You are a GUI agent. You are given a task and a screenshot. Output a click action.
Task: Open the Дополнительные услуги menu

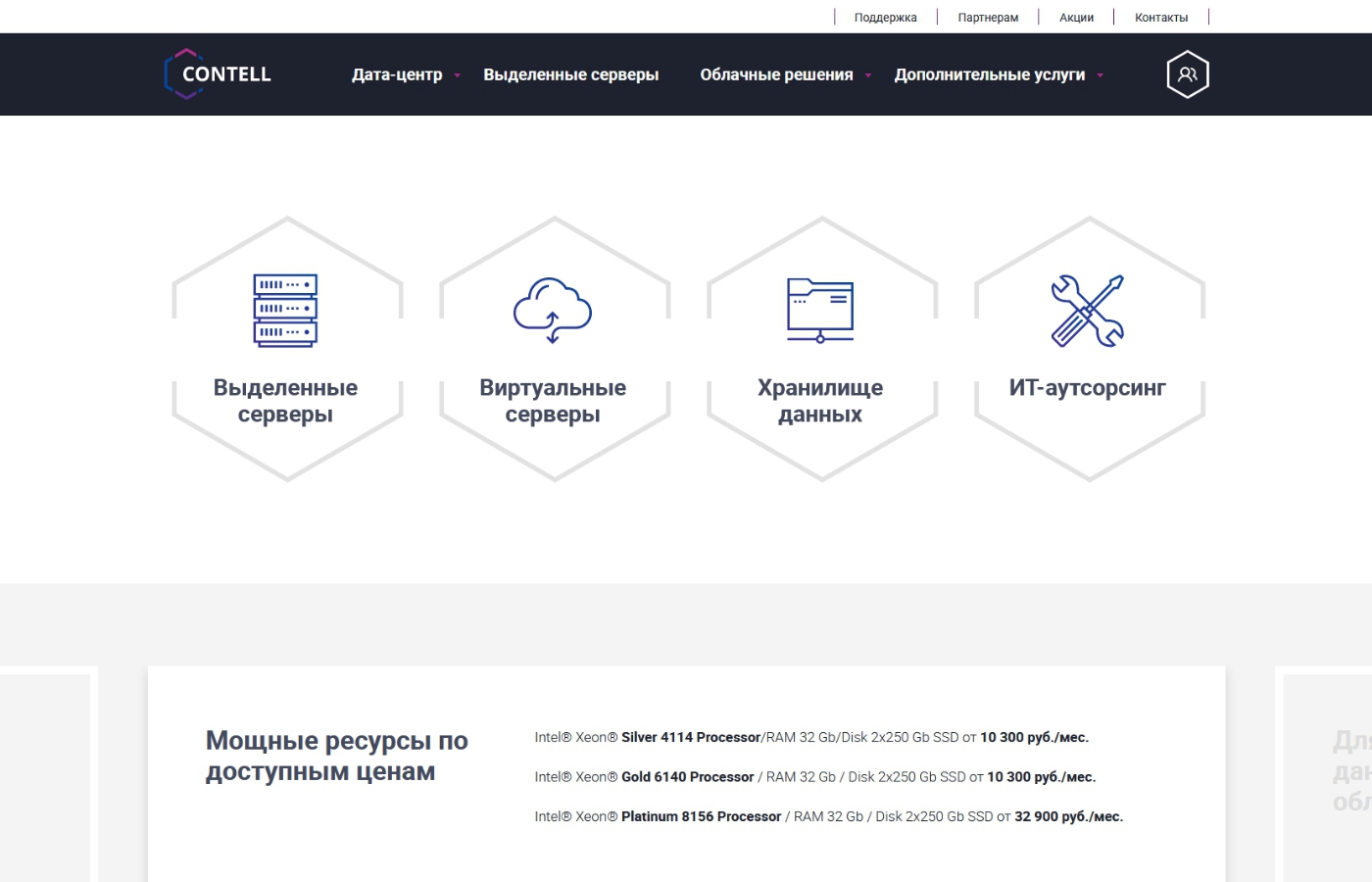(990, 74)
